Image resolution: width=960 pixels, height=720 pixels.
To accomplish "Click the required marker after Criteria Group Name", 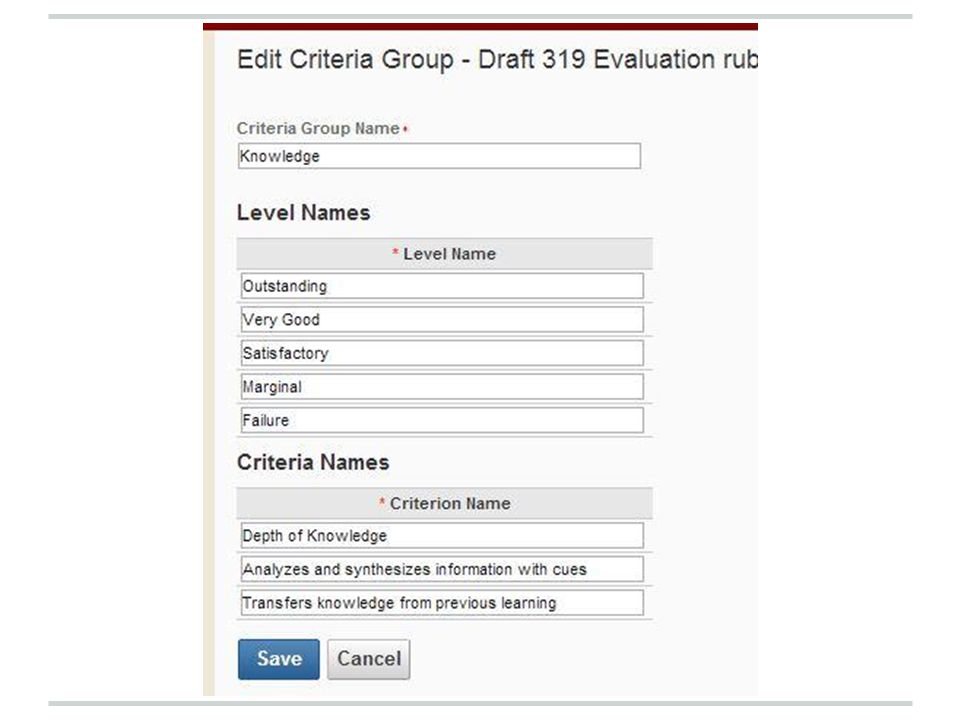I will click(405, 129).
